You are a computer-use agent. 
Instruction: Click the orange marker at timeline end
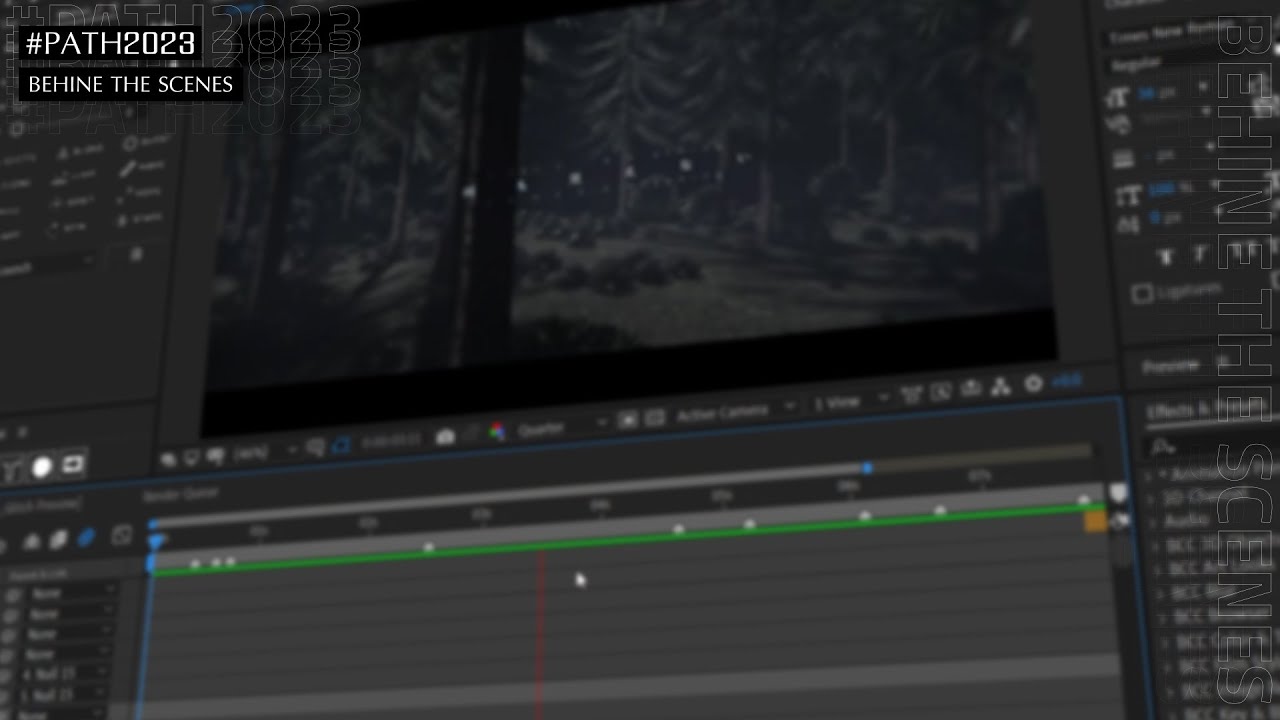(1096, 520)
